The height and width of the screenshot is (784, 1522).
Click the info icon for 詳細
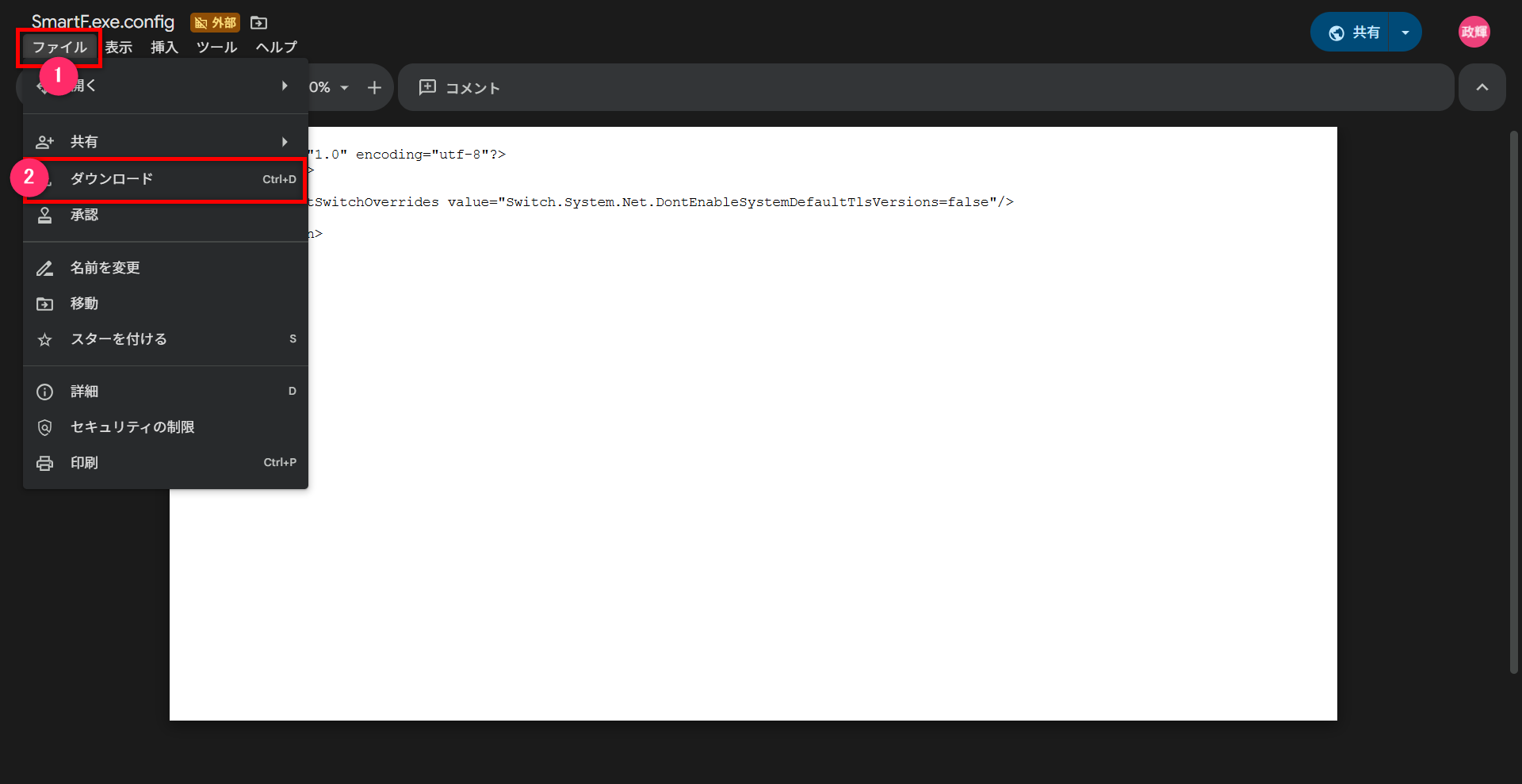[x=45, y=392]
